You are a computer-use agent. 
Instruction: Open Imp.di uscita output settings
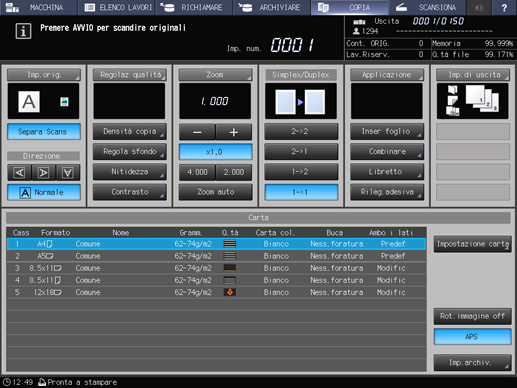pos(473,75)
